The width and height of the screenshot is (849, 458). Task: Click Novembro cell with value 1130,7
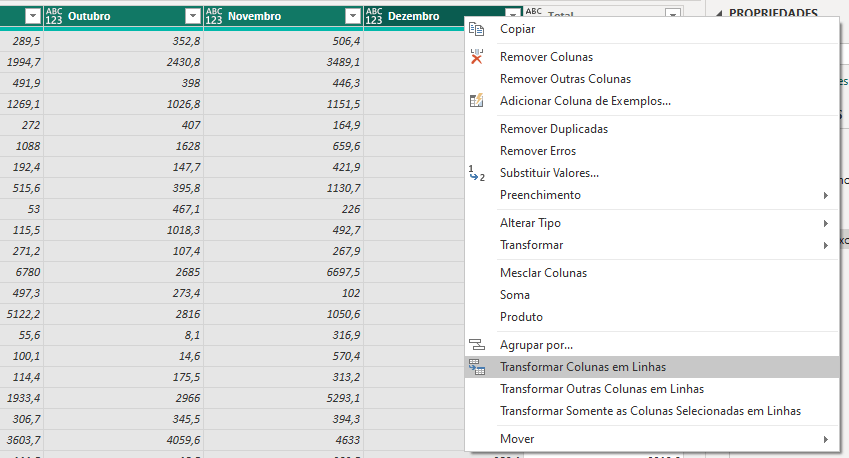[x=283, y=188]
